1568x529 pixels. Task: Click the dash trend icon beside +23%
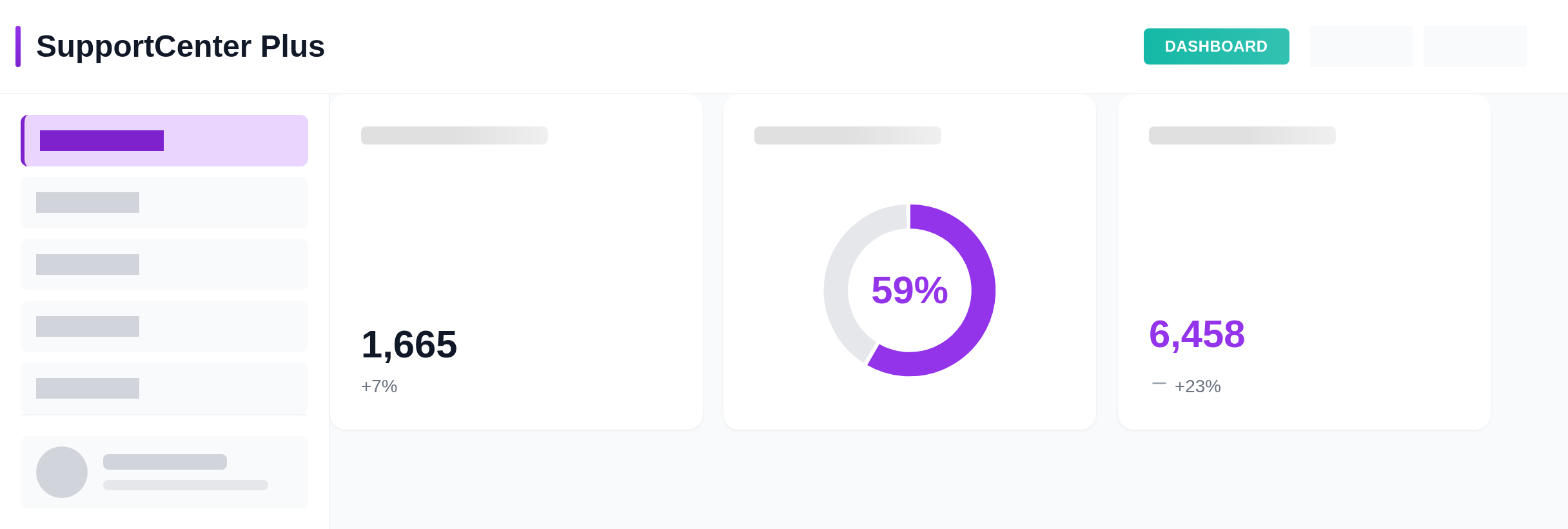(1159, 384)
